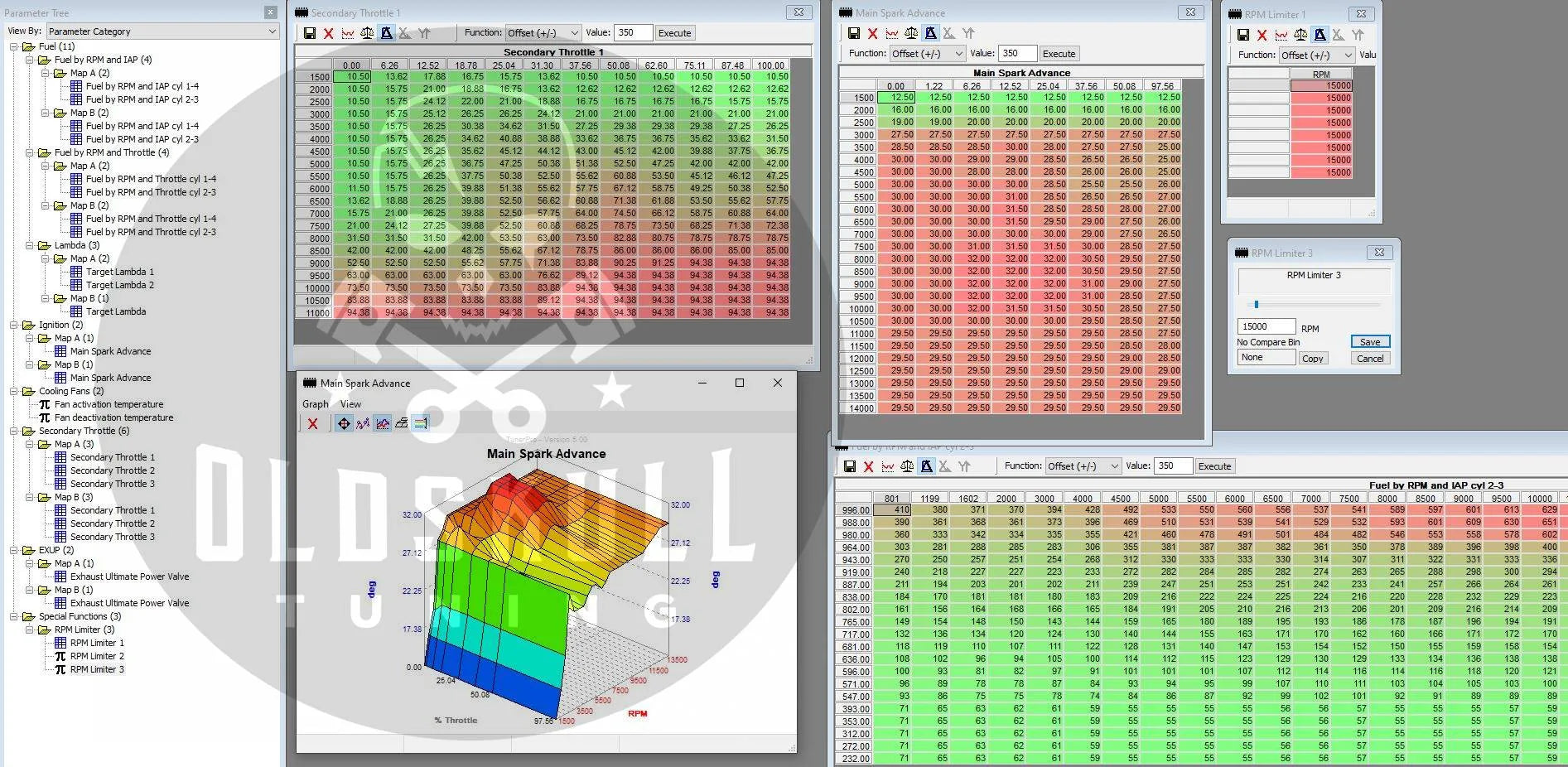1568x767 pixels.
Task: Click Save button in RPM Limiter 3 dialog
Action: (x=1369, y=342)
